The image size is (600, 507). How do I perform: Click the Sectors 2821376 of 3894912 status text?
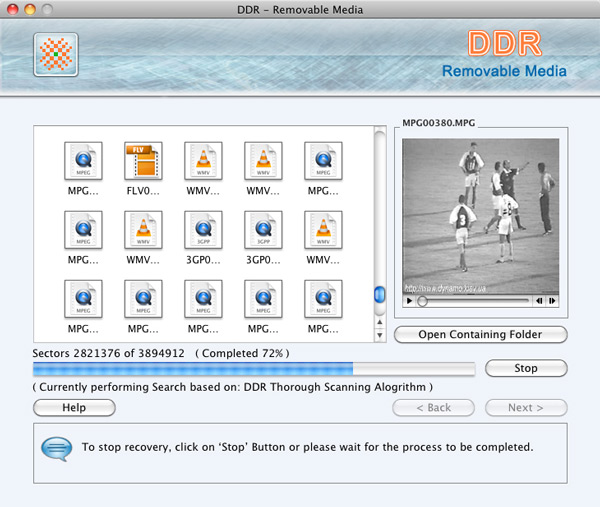(108, 353)
